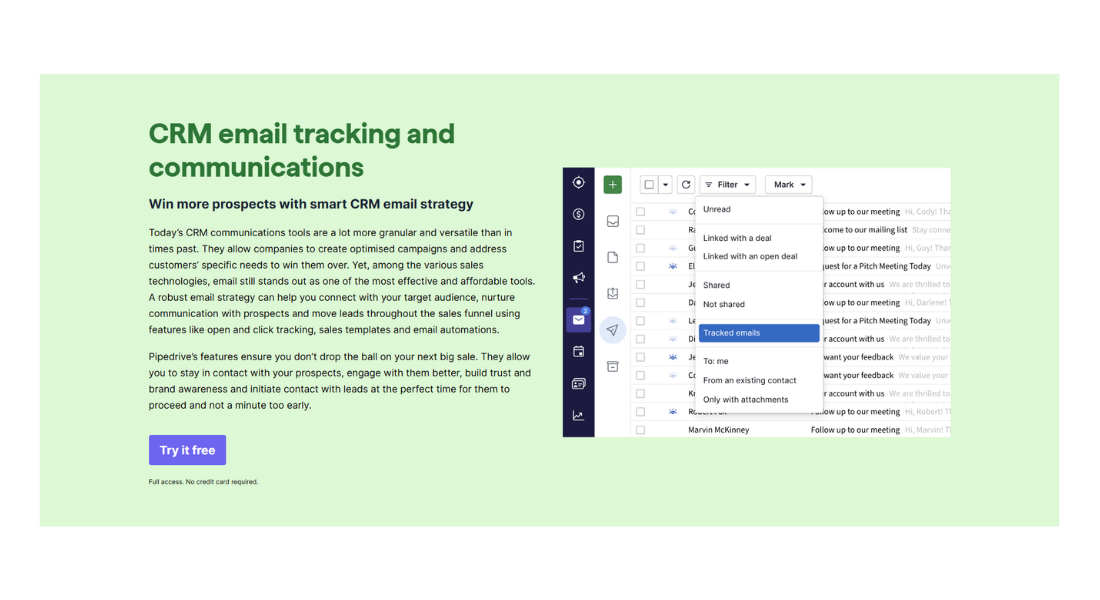Open the Campaigns megaphone icon
The height and width of the screenshot is (600, 1100).
pos(578,278)
